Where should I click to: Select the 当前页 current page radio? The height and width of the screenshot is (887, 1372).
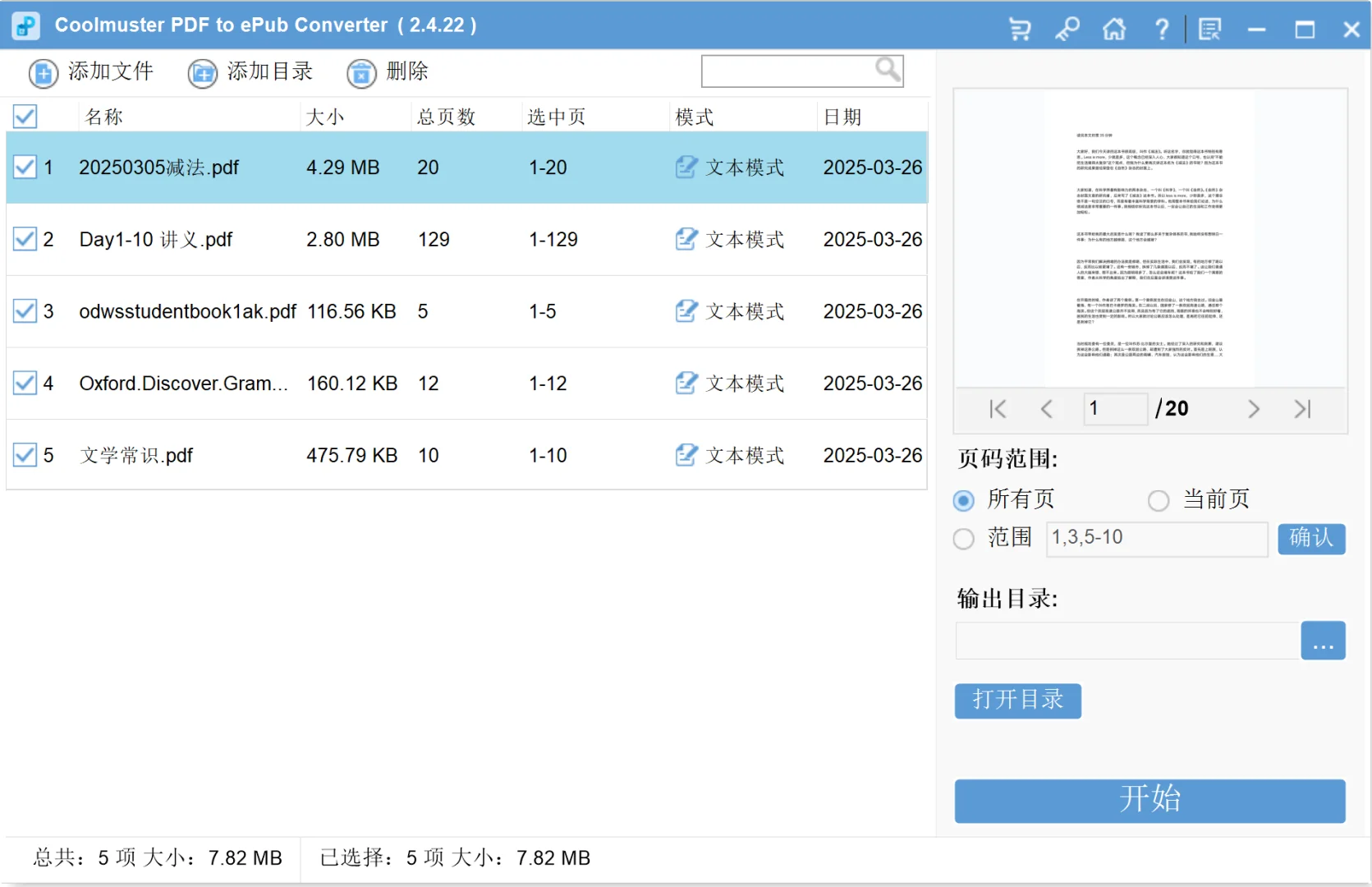1159,499
